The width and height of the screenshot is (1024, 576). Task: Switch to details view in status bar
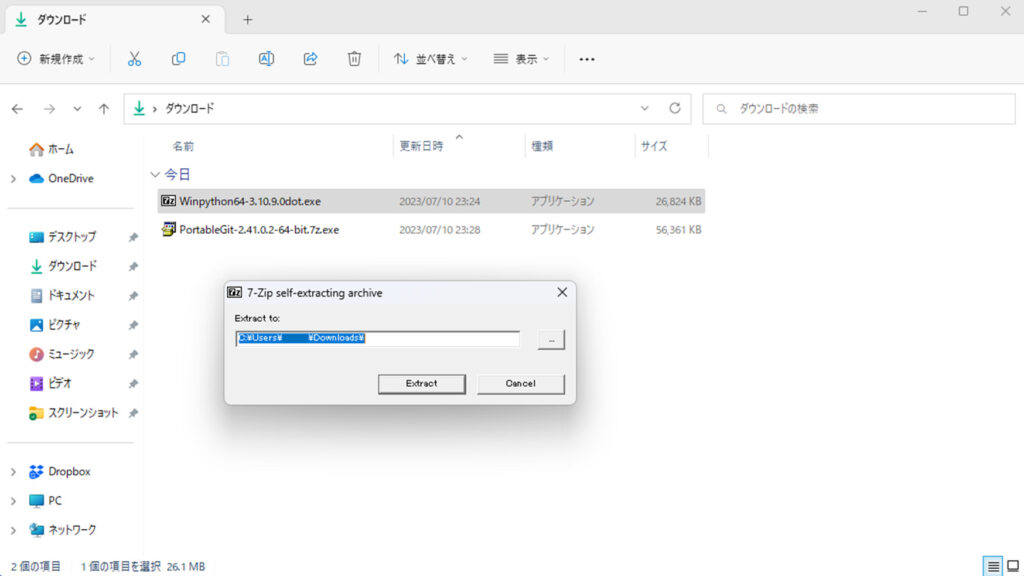coord(993,566)
